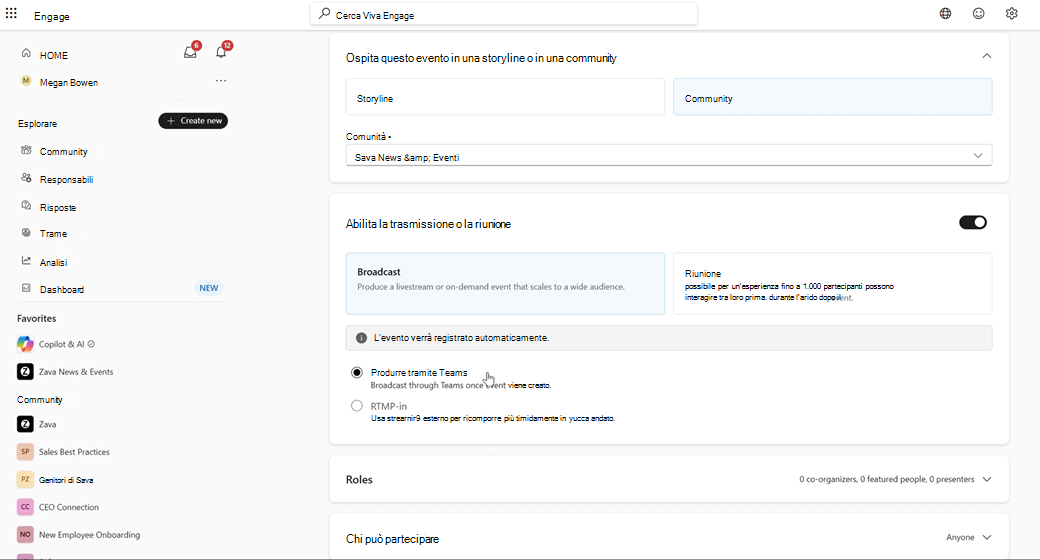This screenshot has height=560, width=1040.
Task: Click the Copilot & AI icon
Action: [x=25, y=344]
